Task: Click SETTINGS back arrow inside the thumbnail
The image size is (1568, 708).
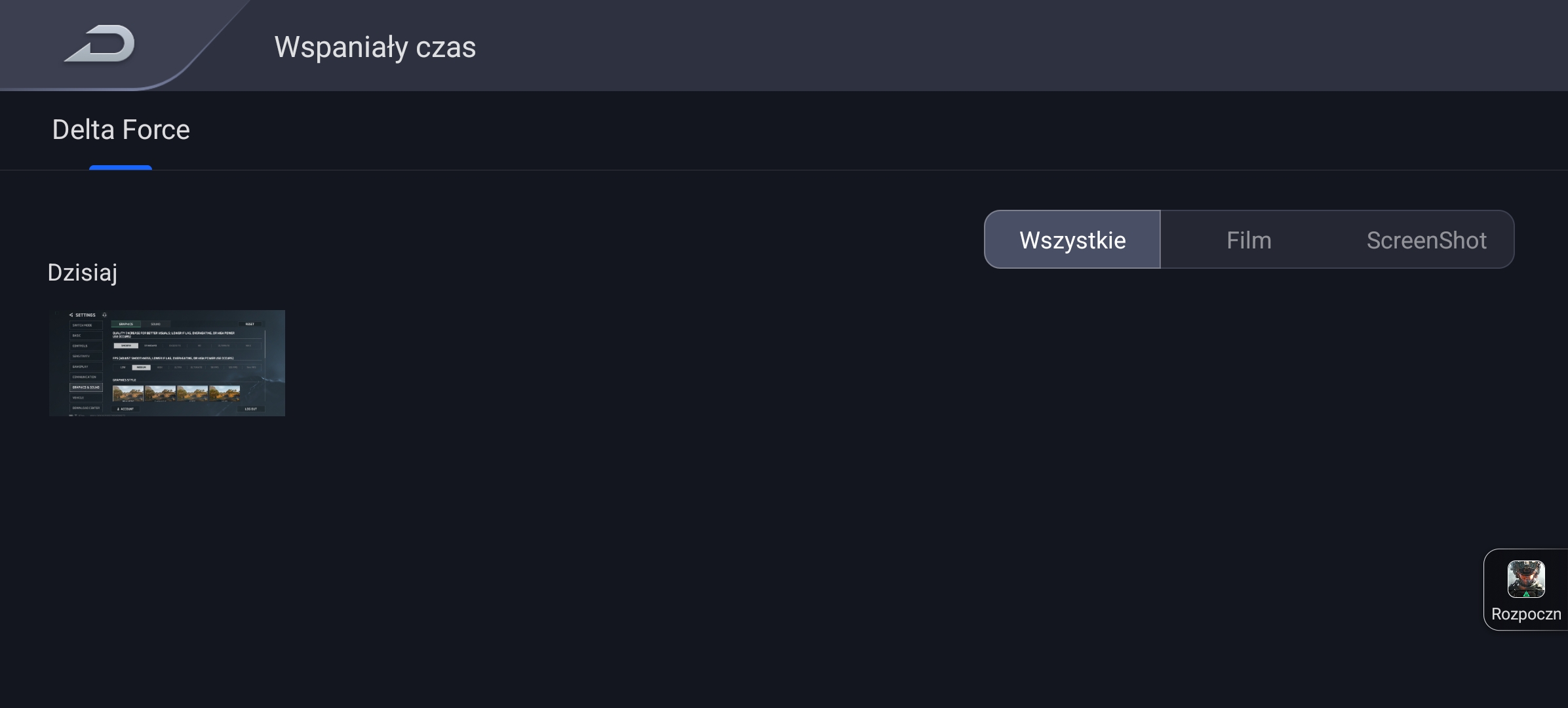Action: [x=71, y=315]
